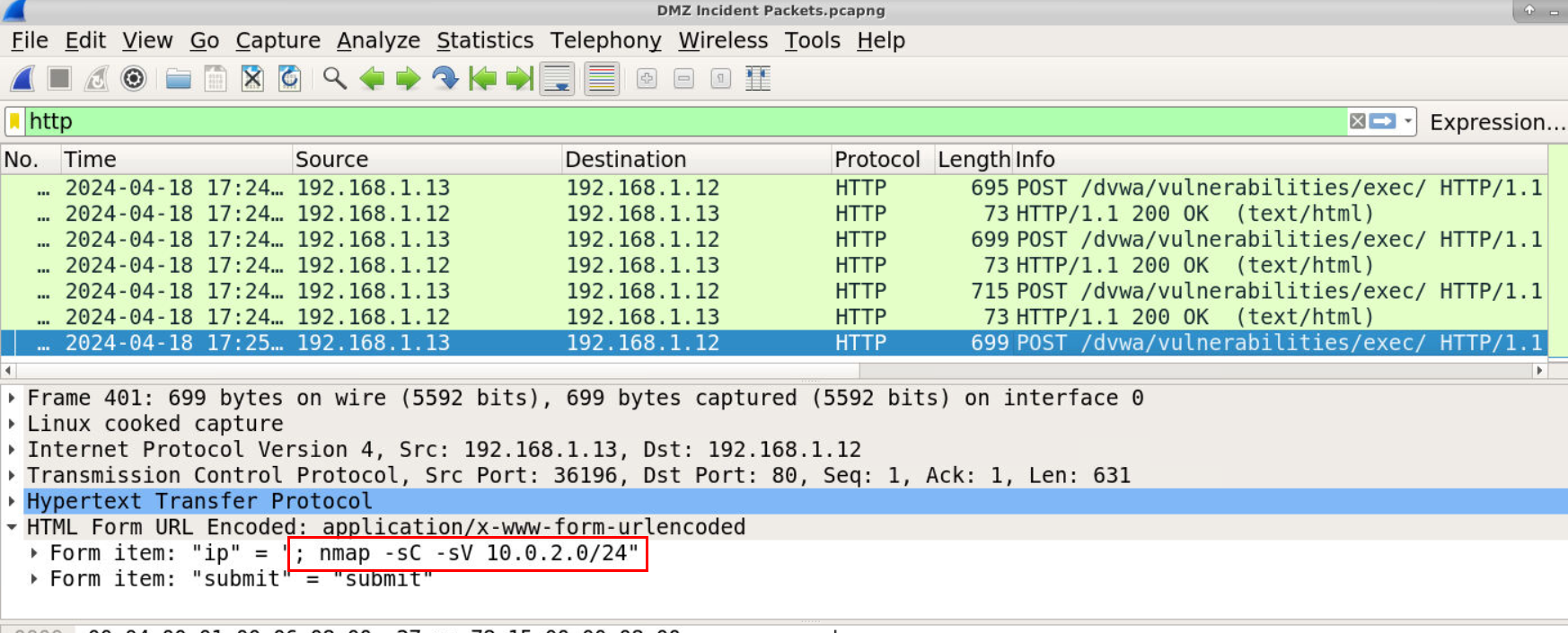The image size is (1568, 633).
Task: Jump to the first packet
Action: click(x=482, y=79)
